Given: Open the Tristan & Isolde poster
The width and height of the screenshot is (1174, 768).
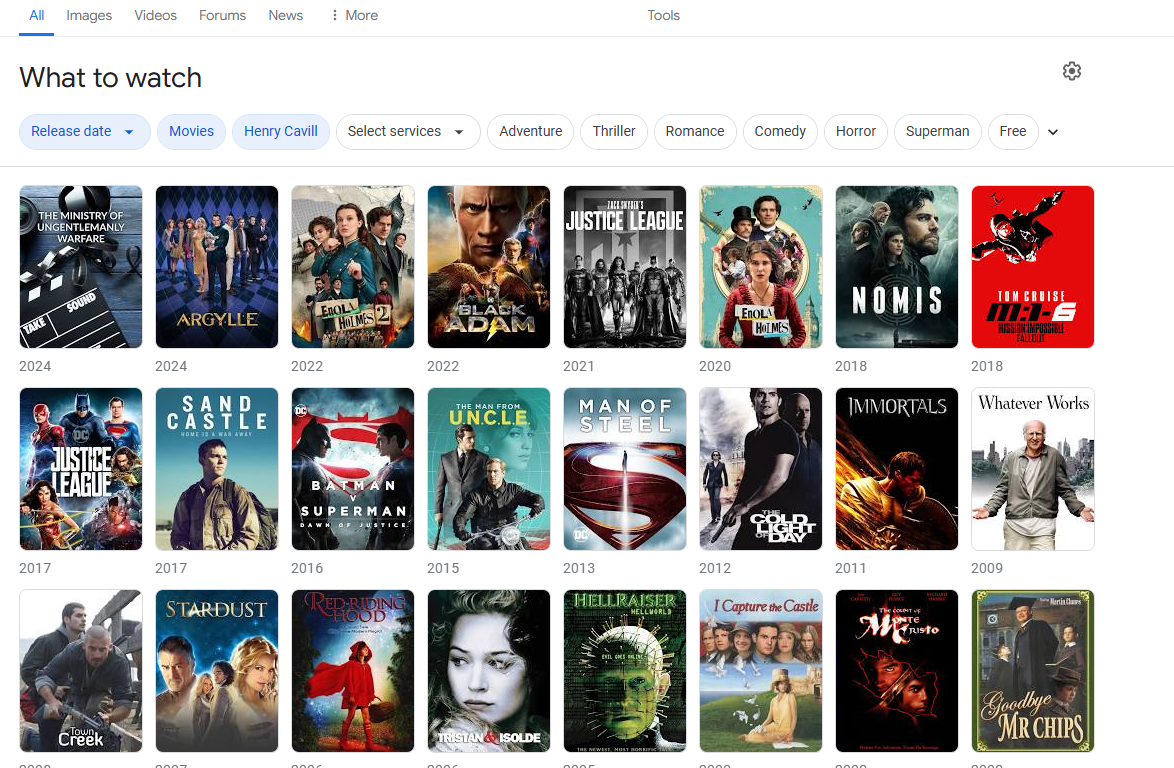Looking at the screenshot, I should tap(489, 671).
